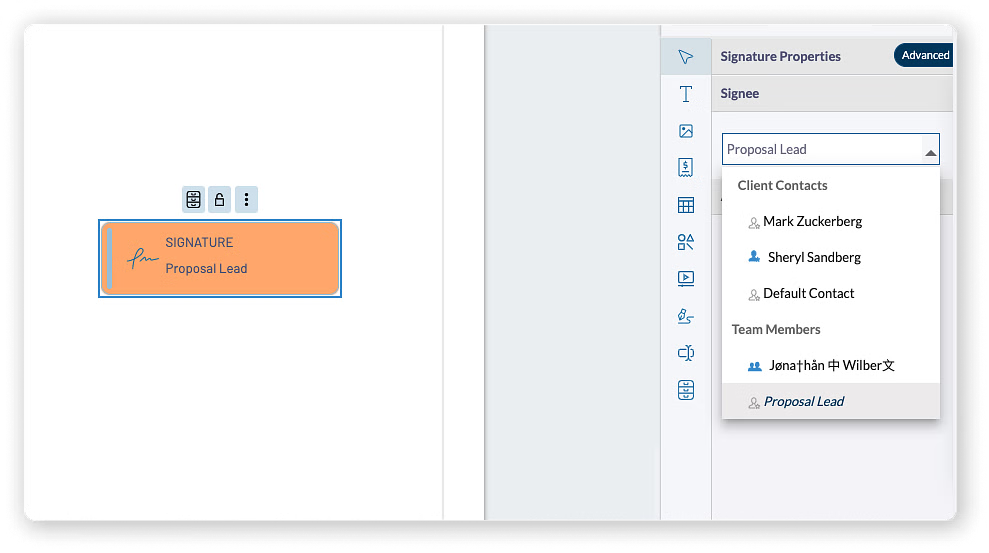Click SIGNATURE text in the orange block
The width and height of the screenshot is (989, 553).
pos(199,243)
